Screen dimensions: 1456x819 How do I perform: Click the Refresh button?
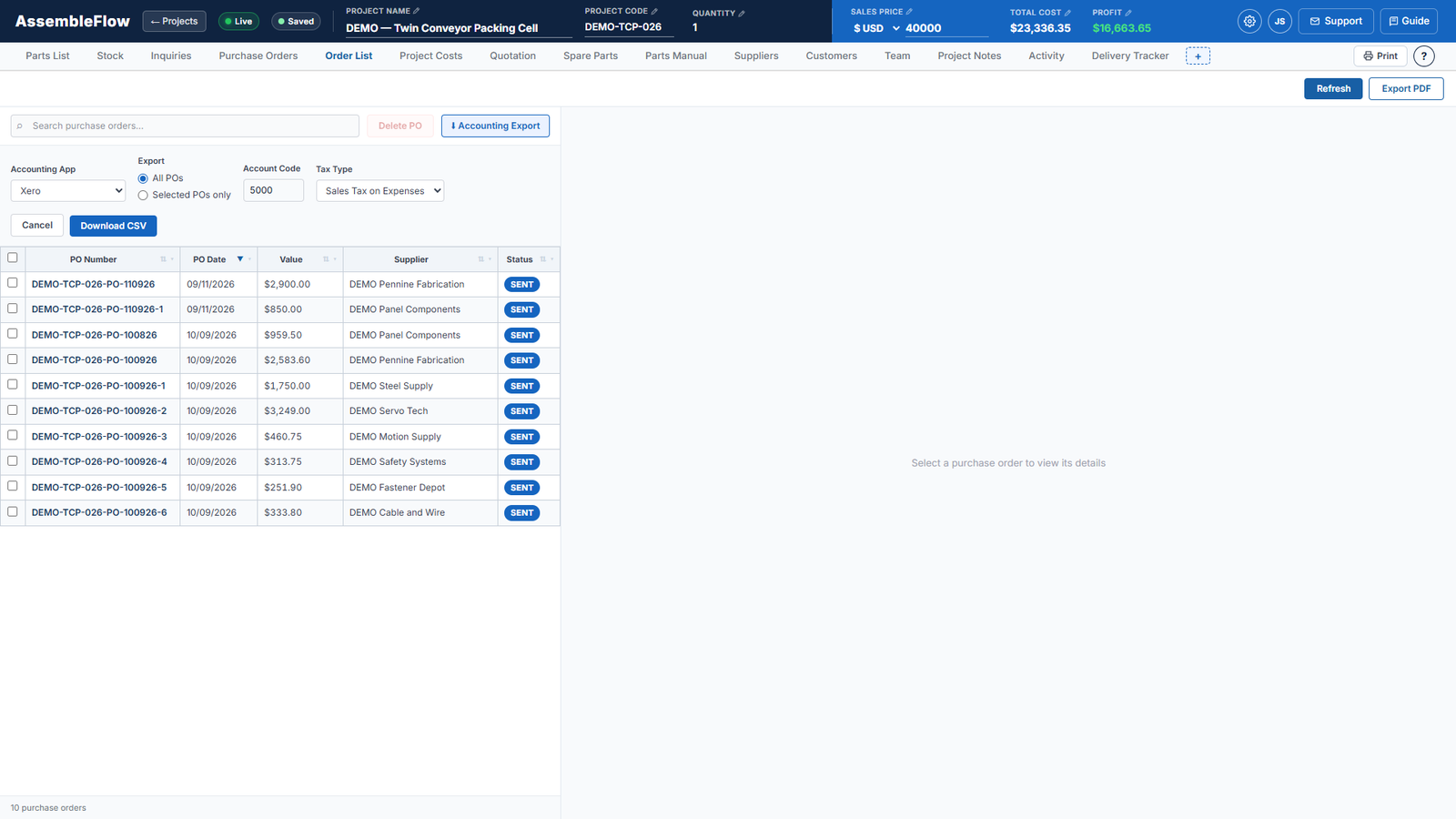tap(1333, 88)
